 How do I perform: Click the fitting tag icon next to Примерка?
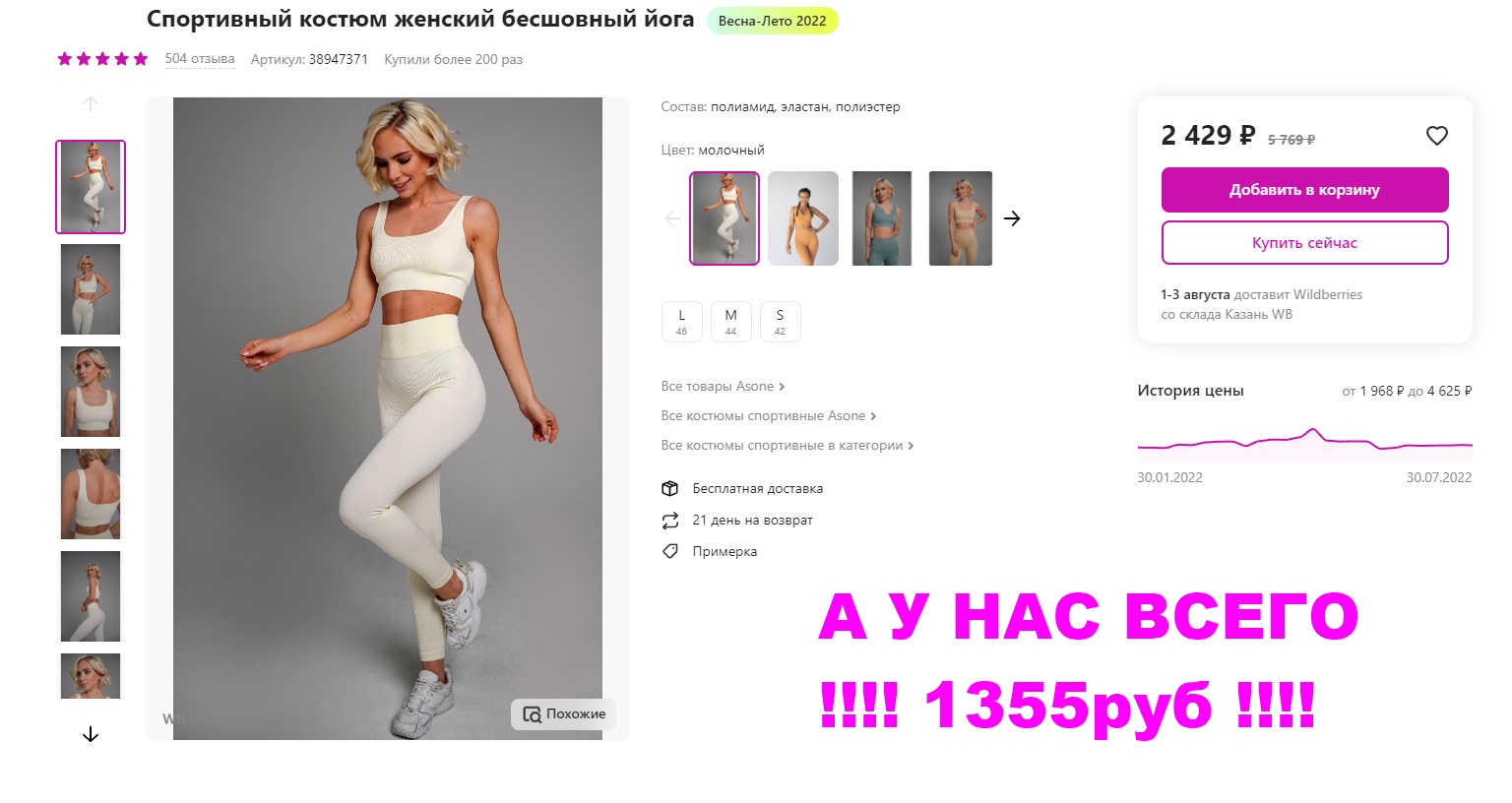coord(670,551)
